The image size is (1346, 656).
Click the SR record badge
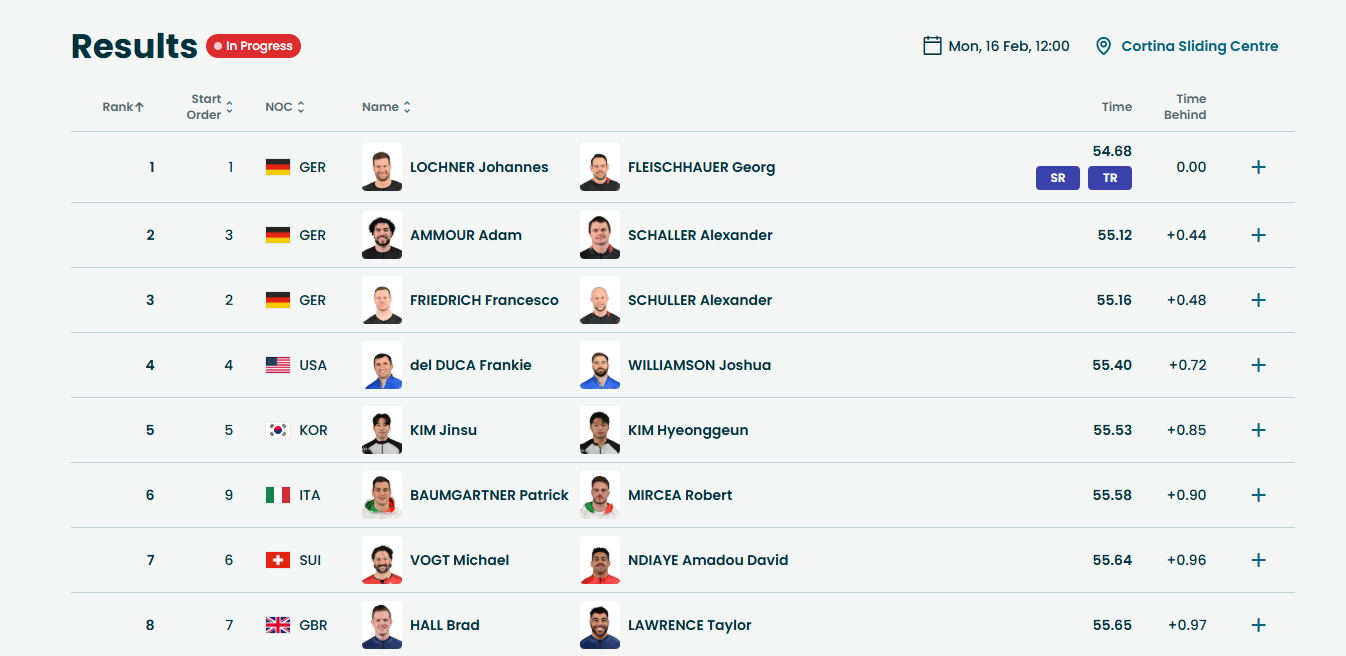point(1057,179)
